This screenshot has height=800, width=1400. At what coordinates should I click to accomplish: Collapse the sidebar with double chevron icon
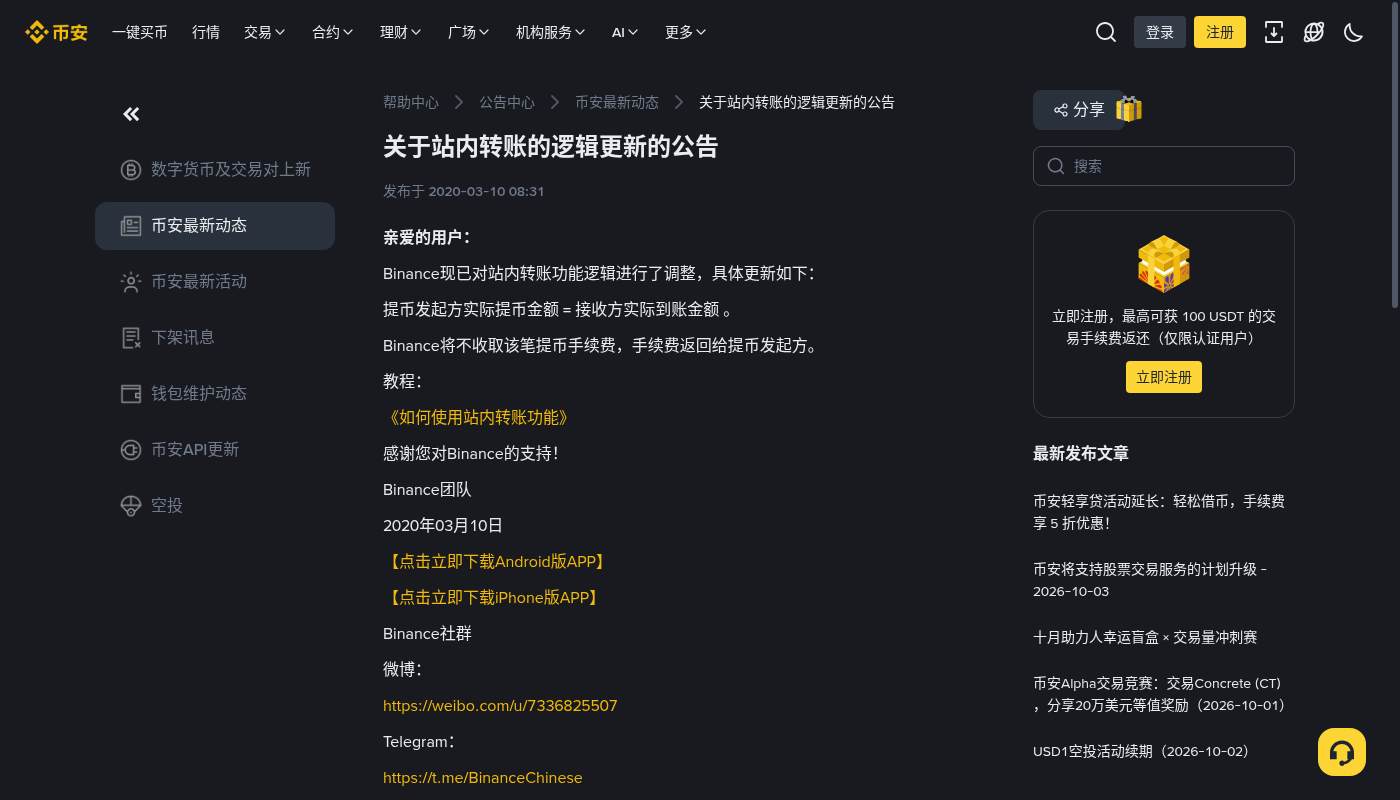coord(131,114)
